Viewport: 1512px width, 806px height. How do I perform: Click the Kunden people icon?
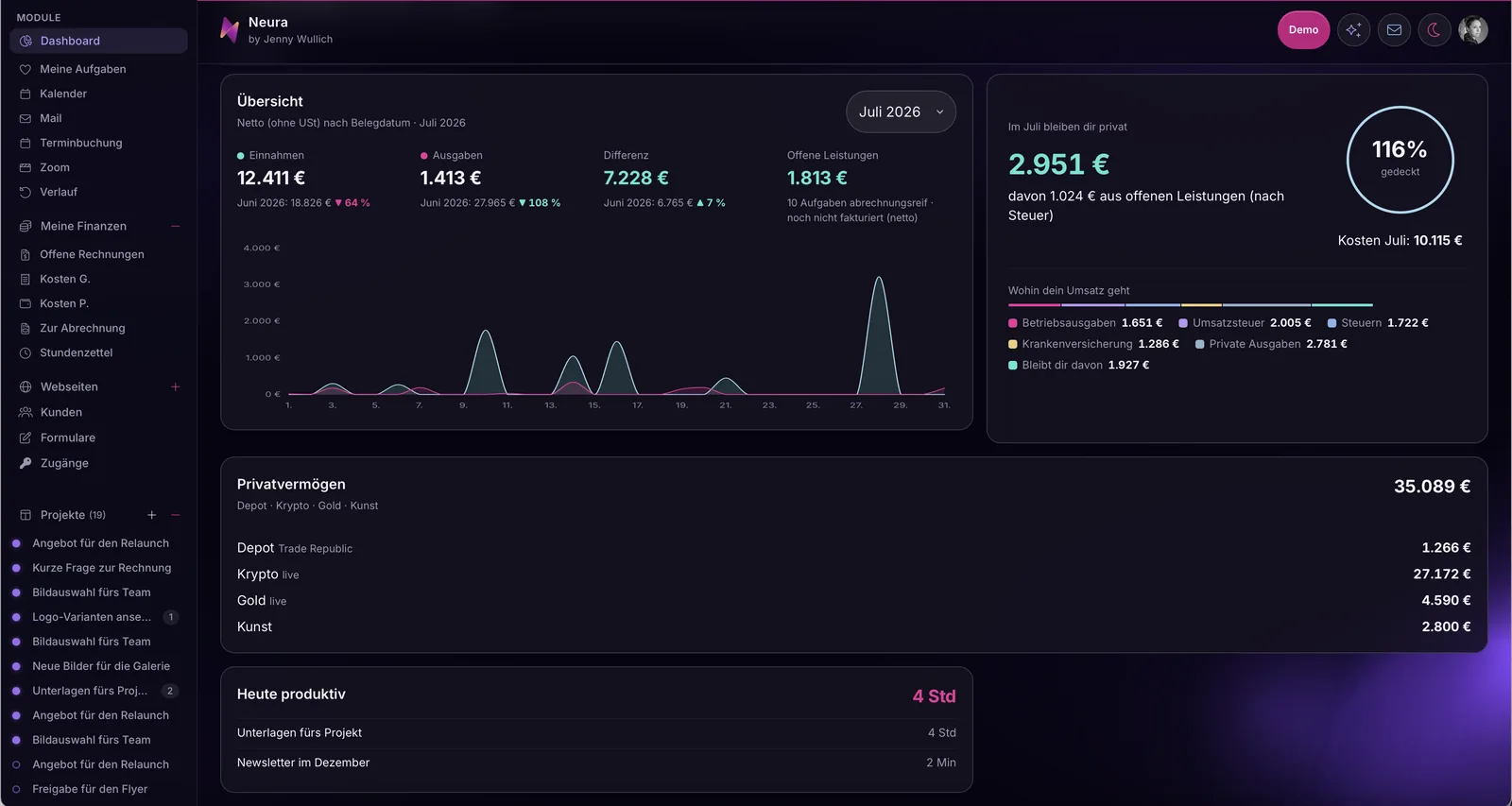(26, 412)
